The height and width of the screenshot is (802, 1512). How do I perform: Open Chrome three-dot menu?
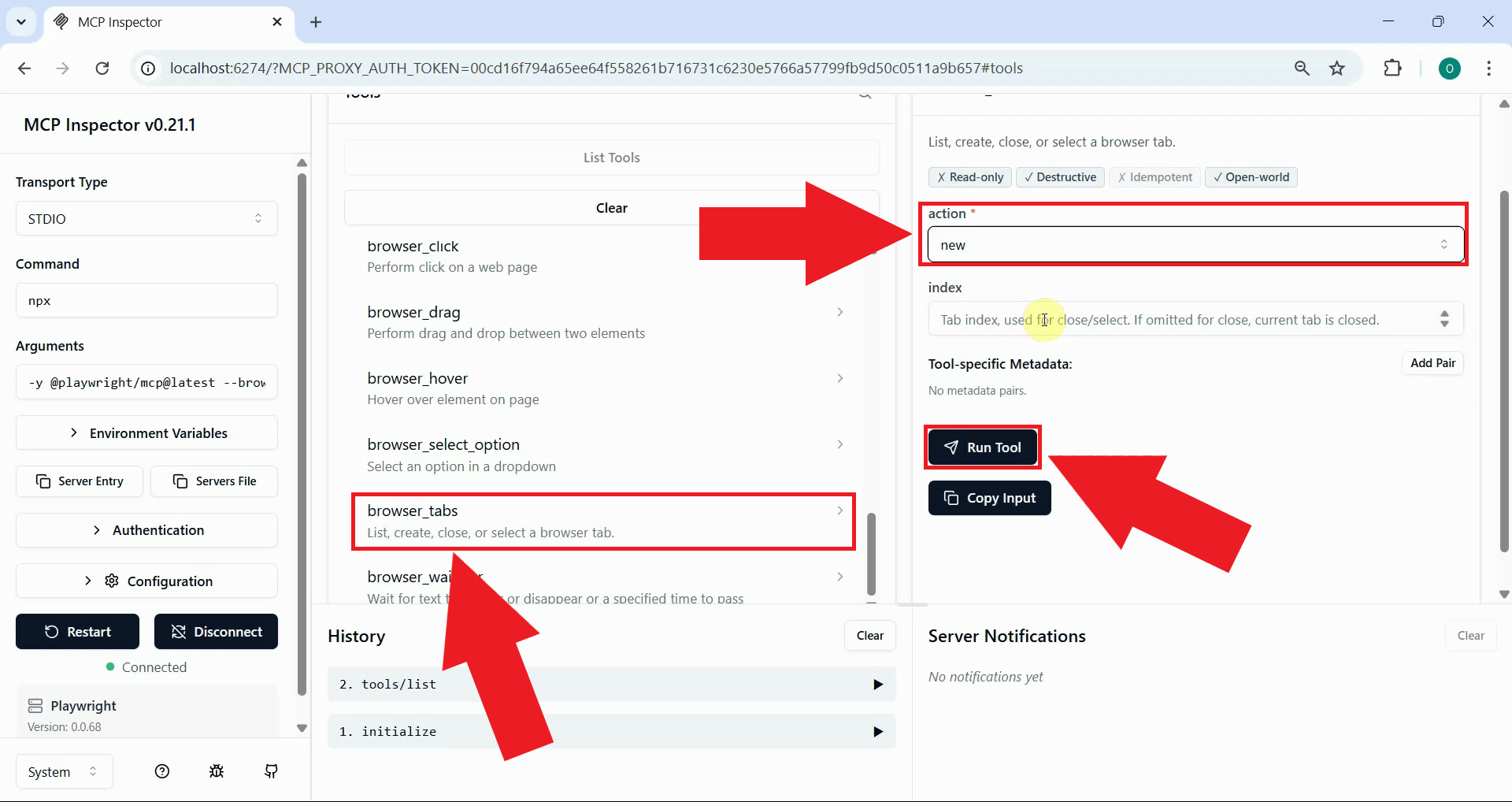1488,69
